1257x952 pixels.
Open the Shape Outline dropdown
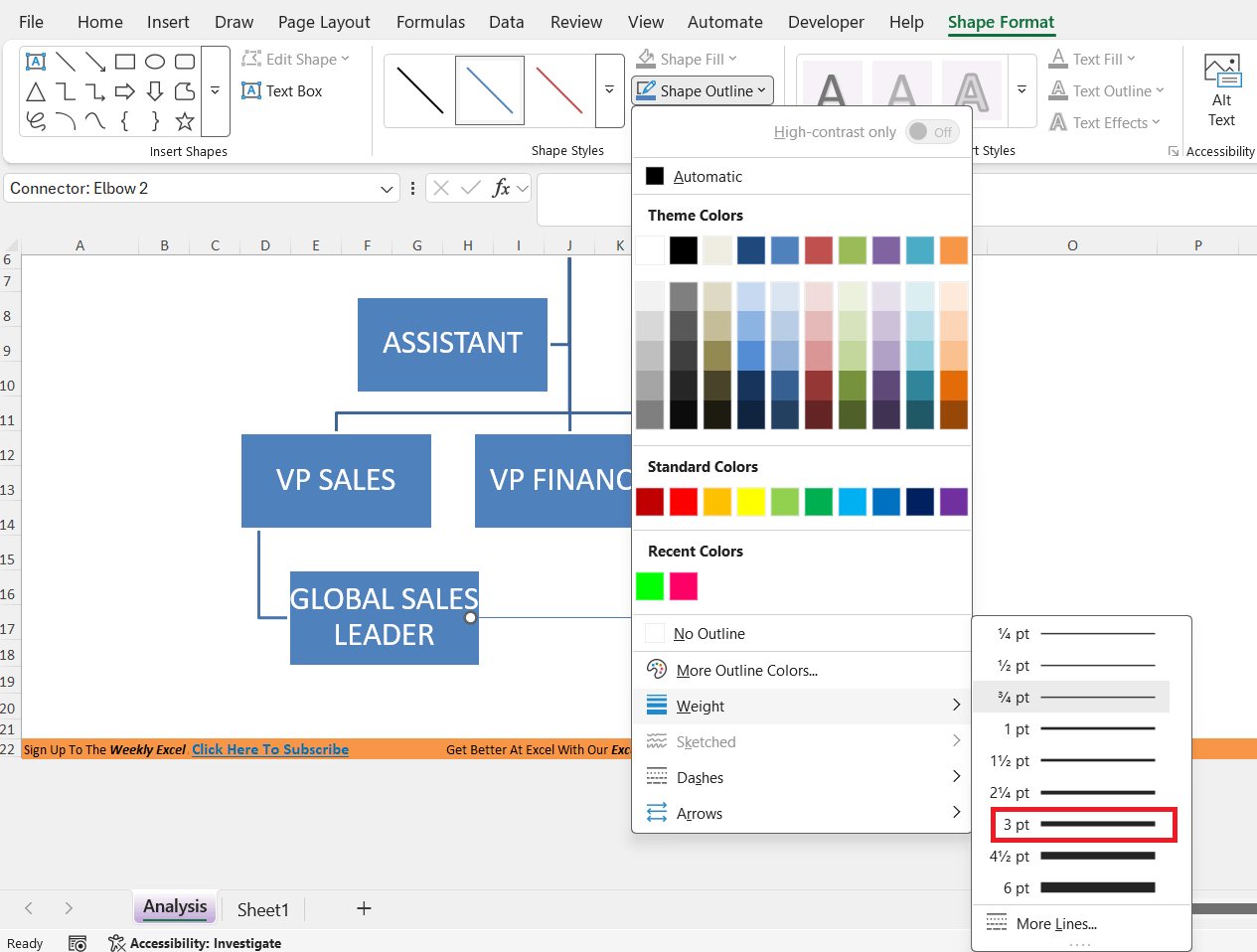point(703,90)
